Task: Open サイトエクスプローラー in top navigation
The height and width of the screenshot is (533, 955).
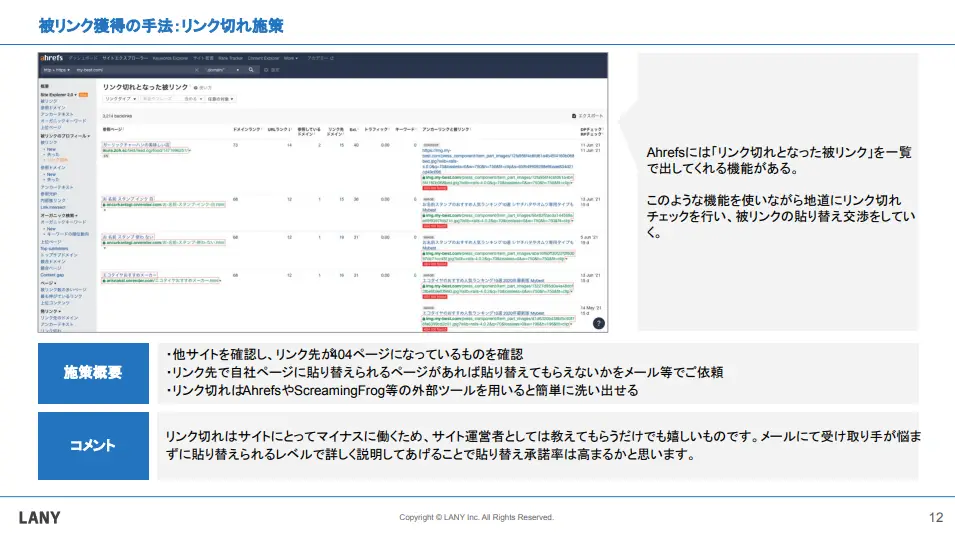Action: point(125,58)
